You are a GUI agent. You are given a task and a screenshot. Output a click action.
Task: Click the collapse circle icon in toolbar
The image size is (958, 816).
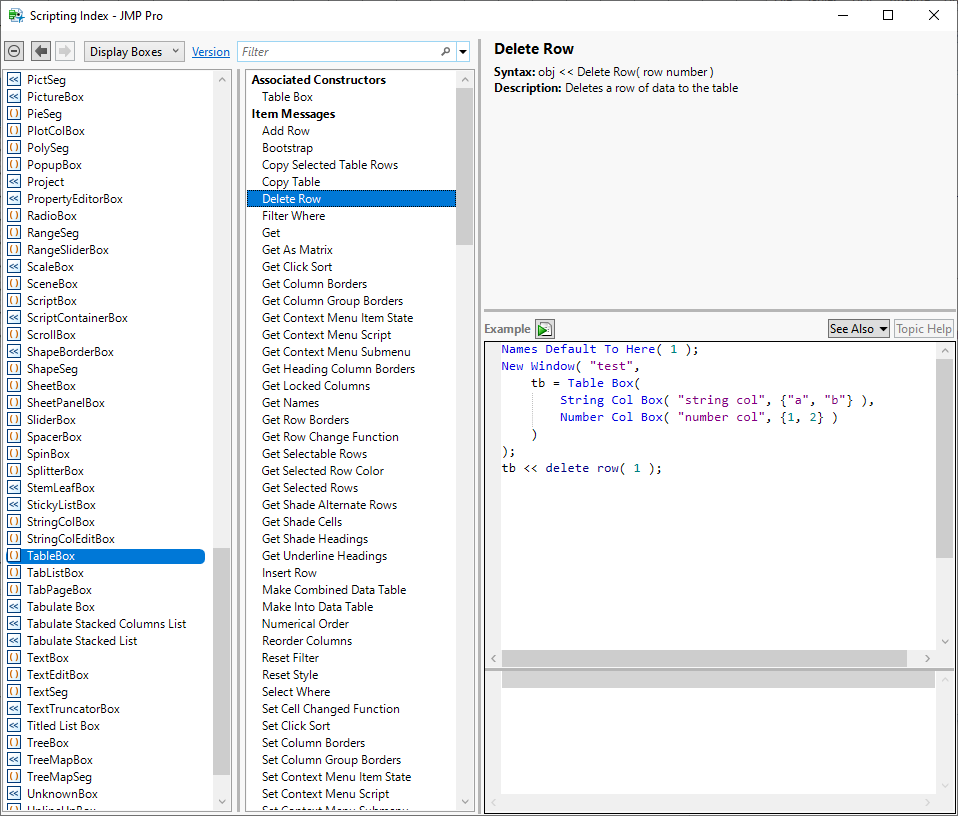tap(14, 51)
